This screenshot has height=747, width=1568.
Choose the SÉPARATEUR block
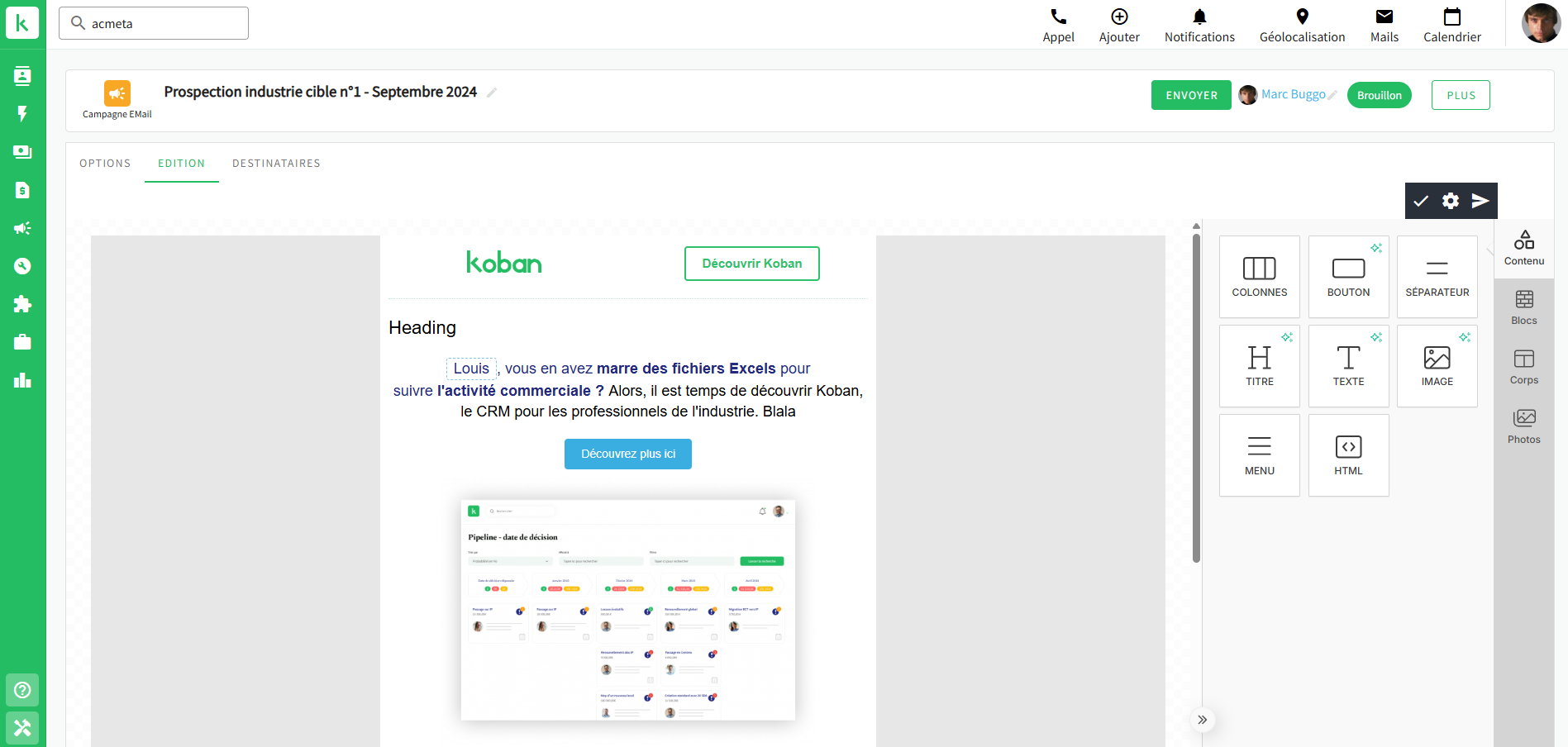point(1437,276)
